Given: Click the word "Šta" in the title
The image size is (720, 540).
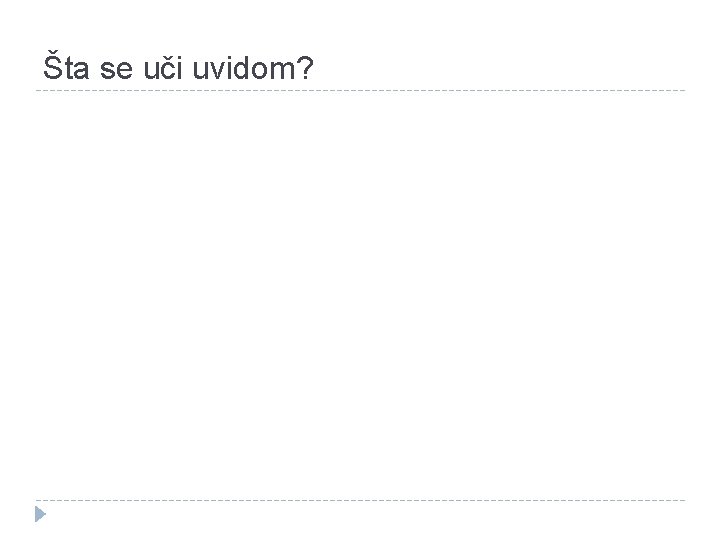Looking at the screenshot, I should pyautogui.click(x=66, y=67).
